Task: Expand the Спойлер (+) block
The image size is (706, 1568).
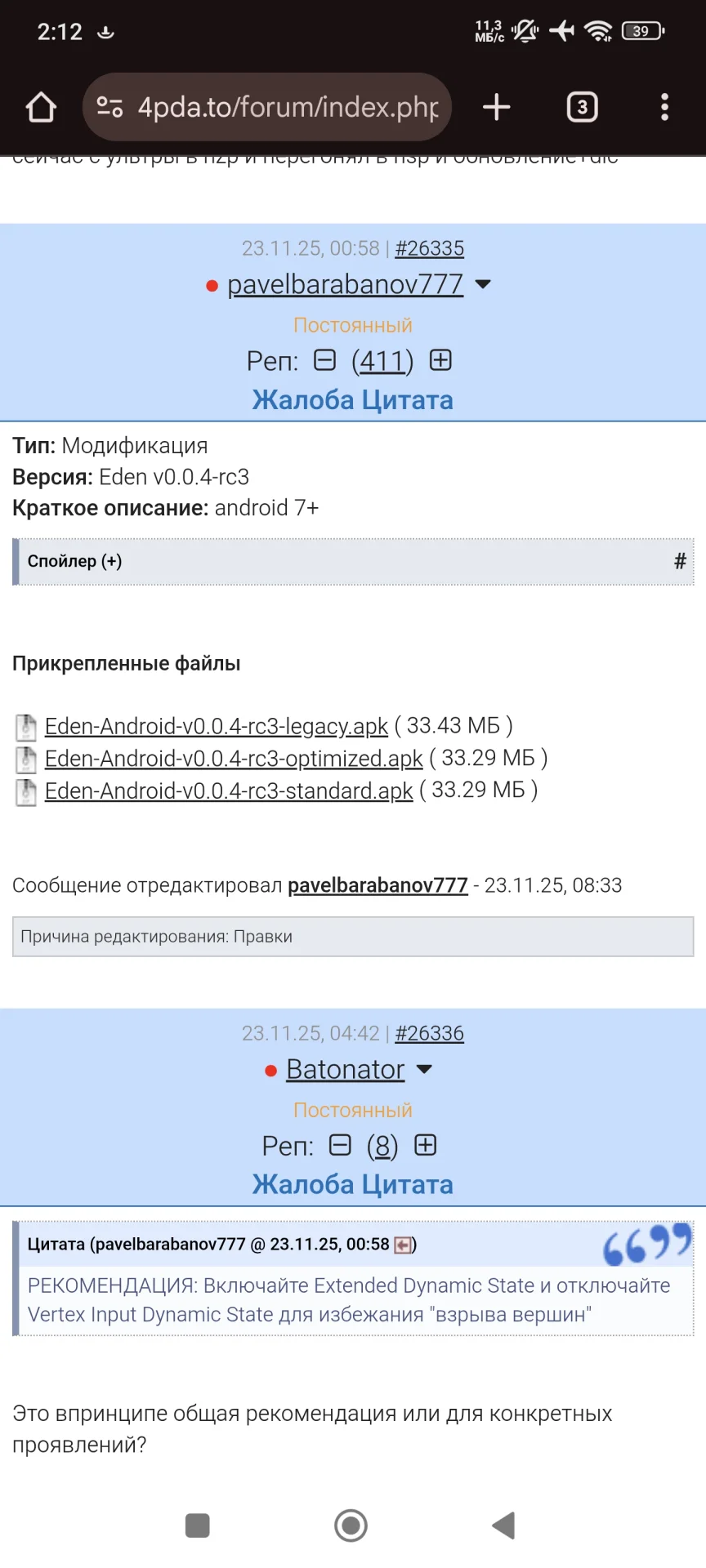Action: [75, 561]
